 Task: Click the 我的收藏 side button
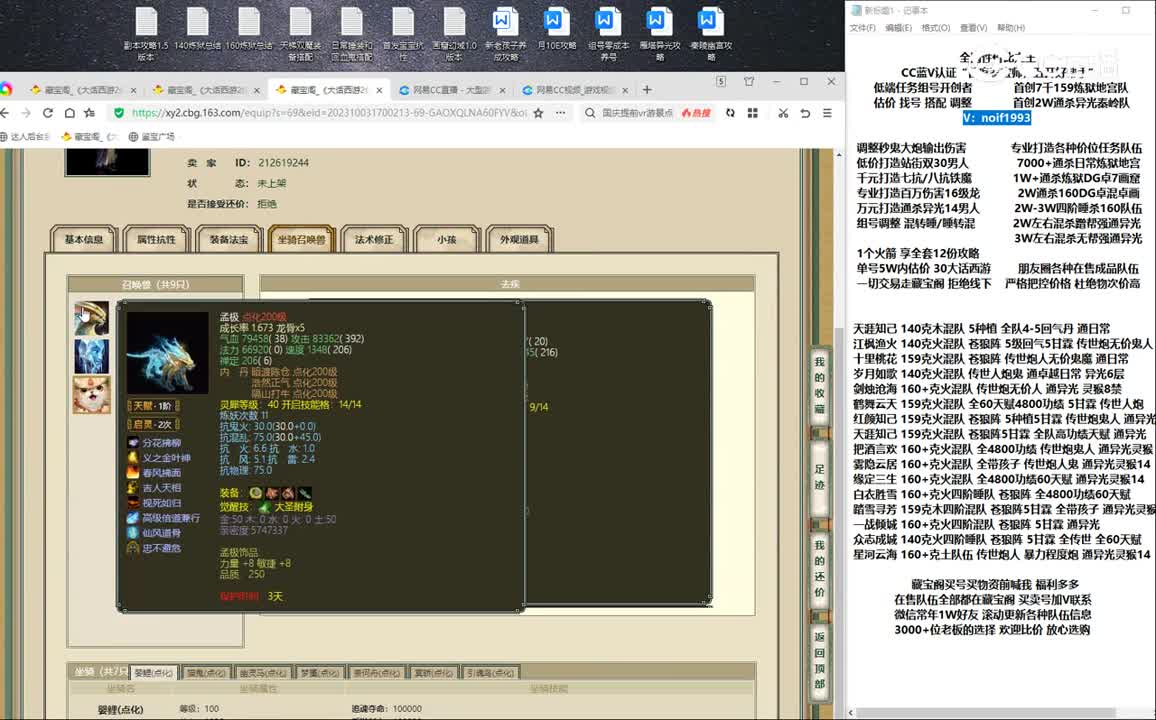[x=819, y=385]
